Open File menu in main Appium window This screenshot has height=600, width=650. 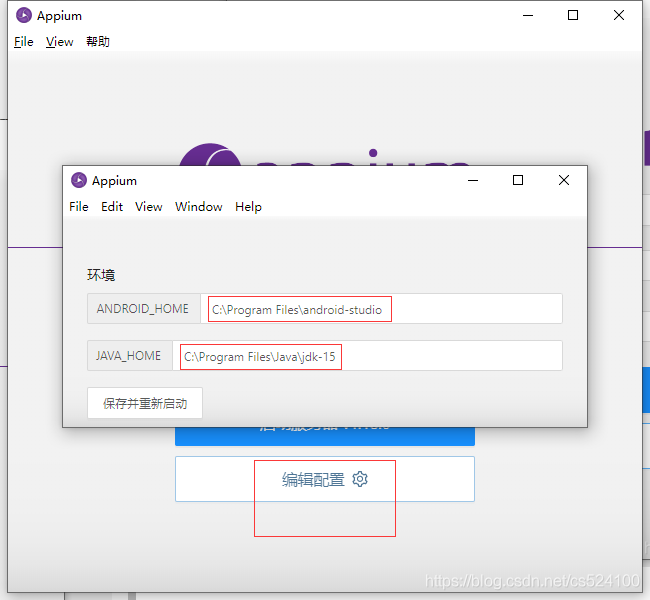pos(24,42)
